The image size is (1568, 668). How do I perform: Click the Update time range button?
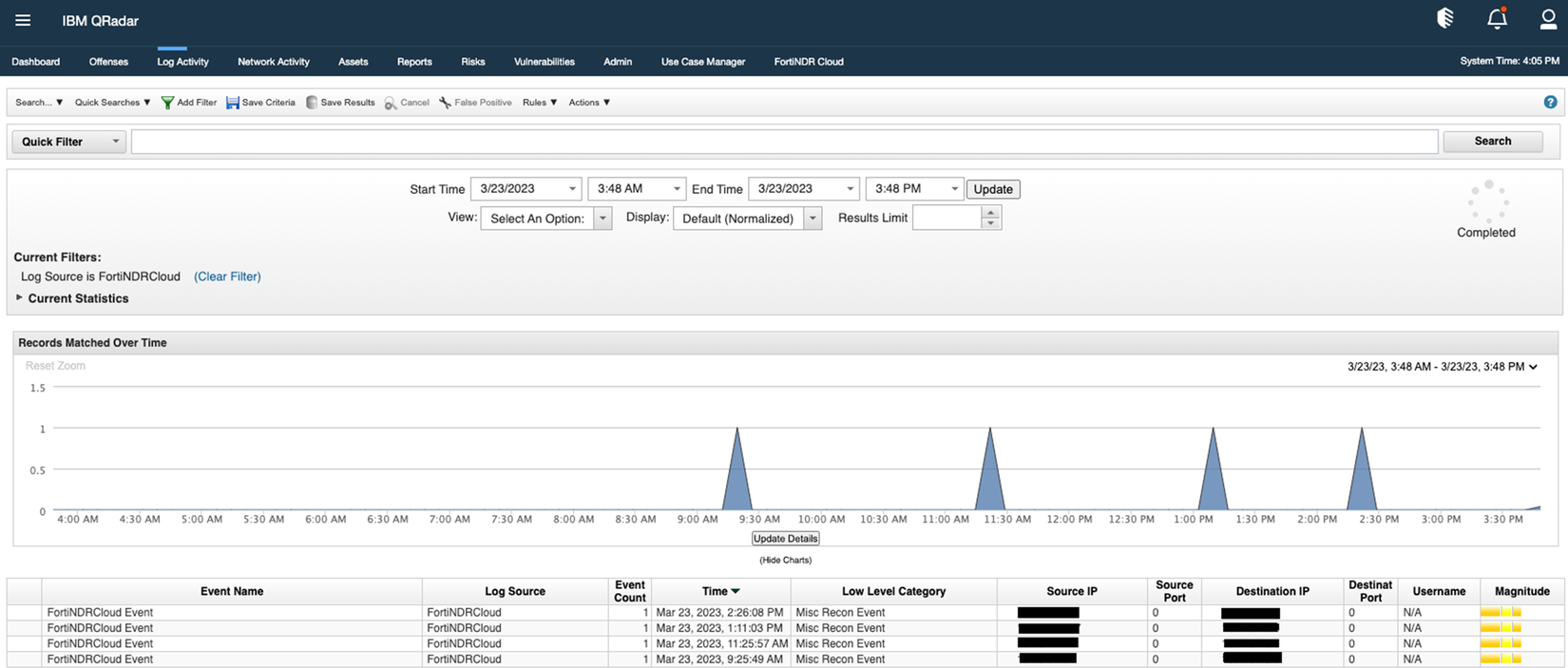coord(993,189)
